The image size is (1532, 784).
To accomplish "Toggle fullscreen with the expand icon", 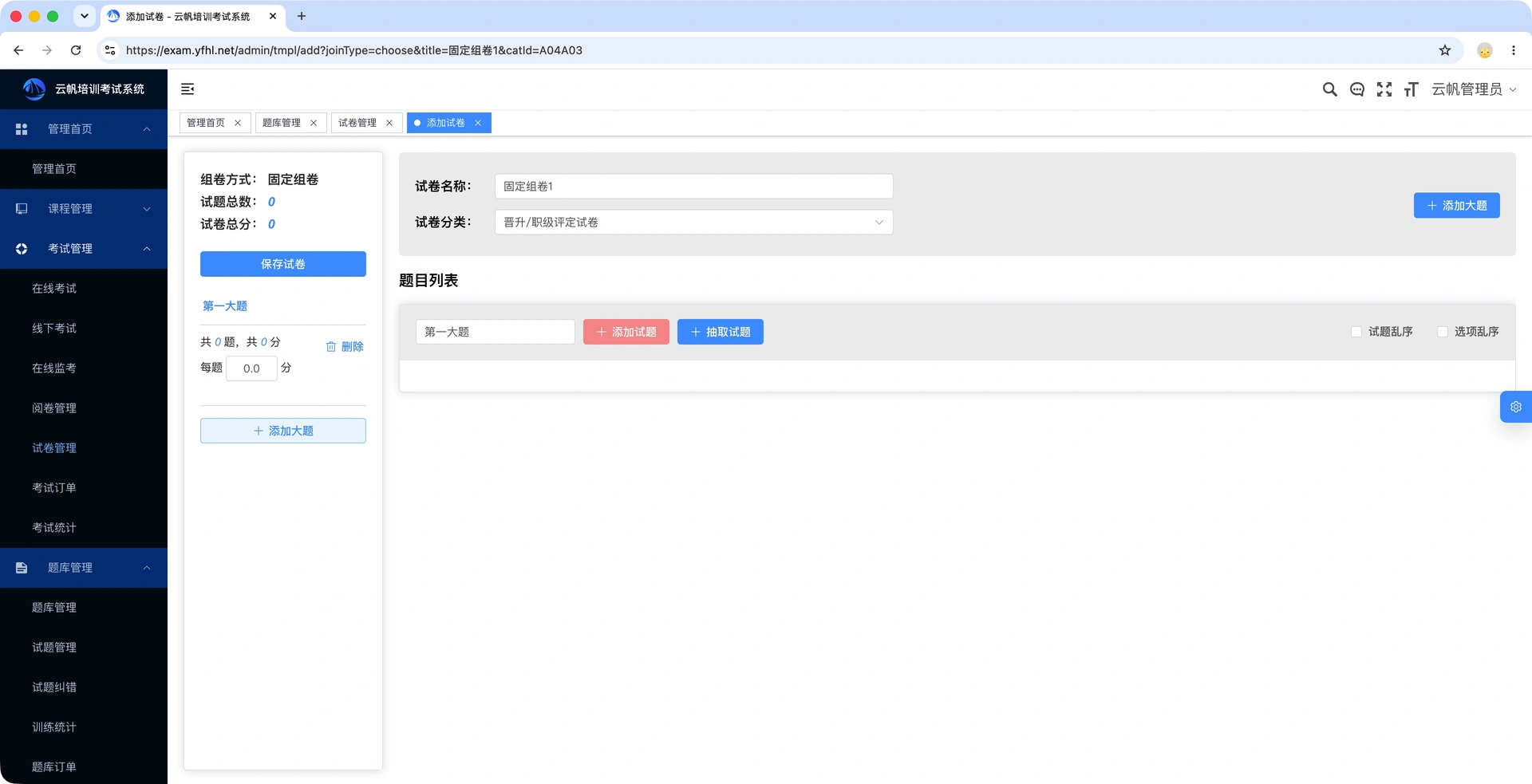I will (1384, 89).
